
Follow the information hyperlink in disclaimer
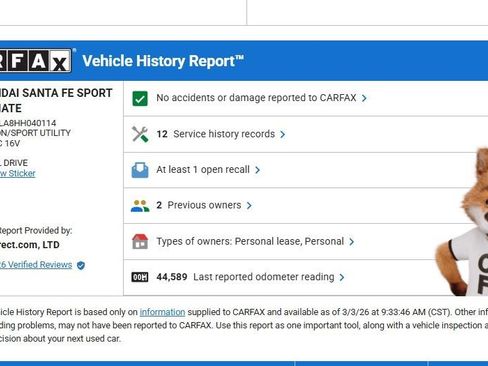162,312
